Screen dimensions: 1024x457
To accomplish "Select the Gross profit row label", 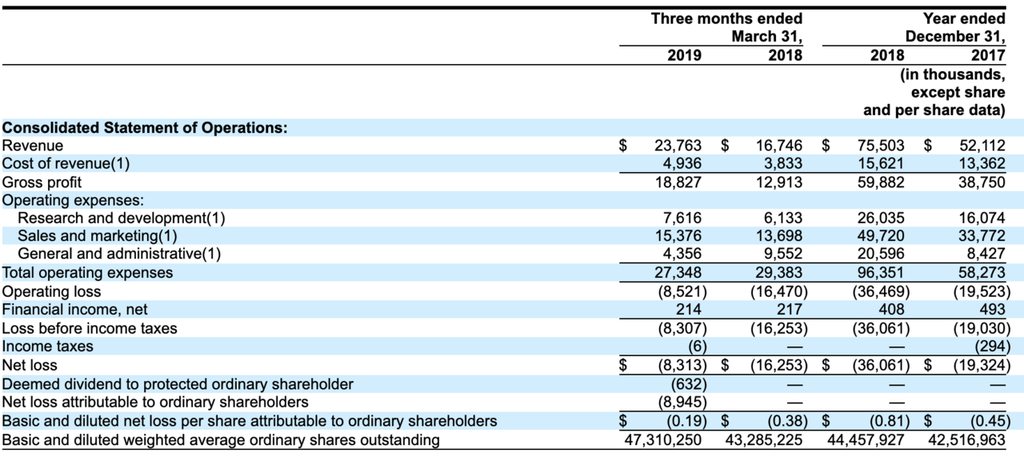I will [x=42, y=183].
